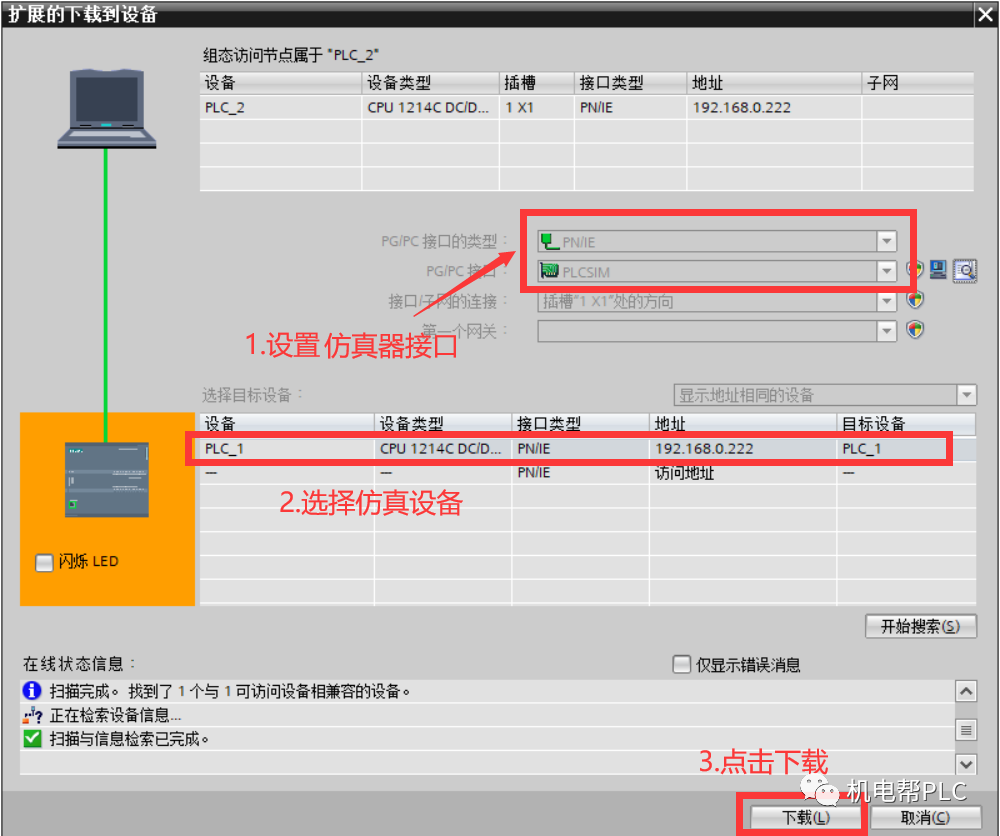
Task: Open the 接口/子网的连接 dropdown
Action: [x=886, y=301]
